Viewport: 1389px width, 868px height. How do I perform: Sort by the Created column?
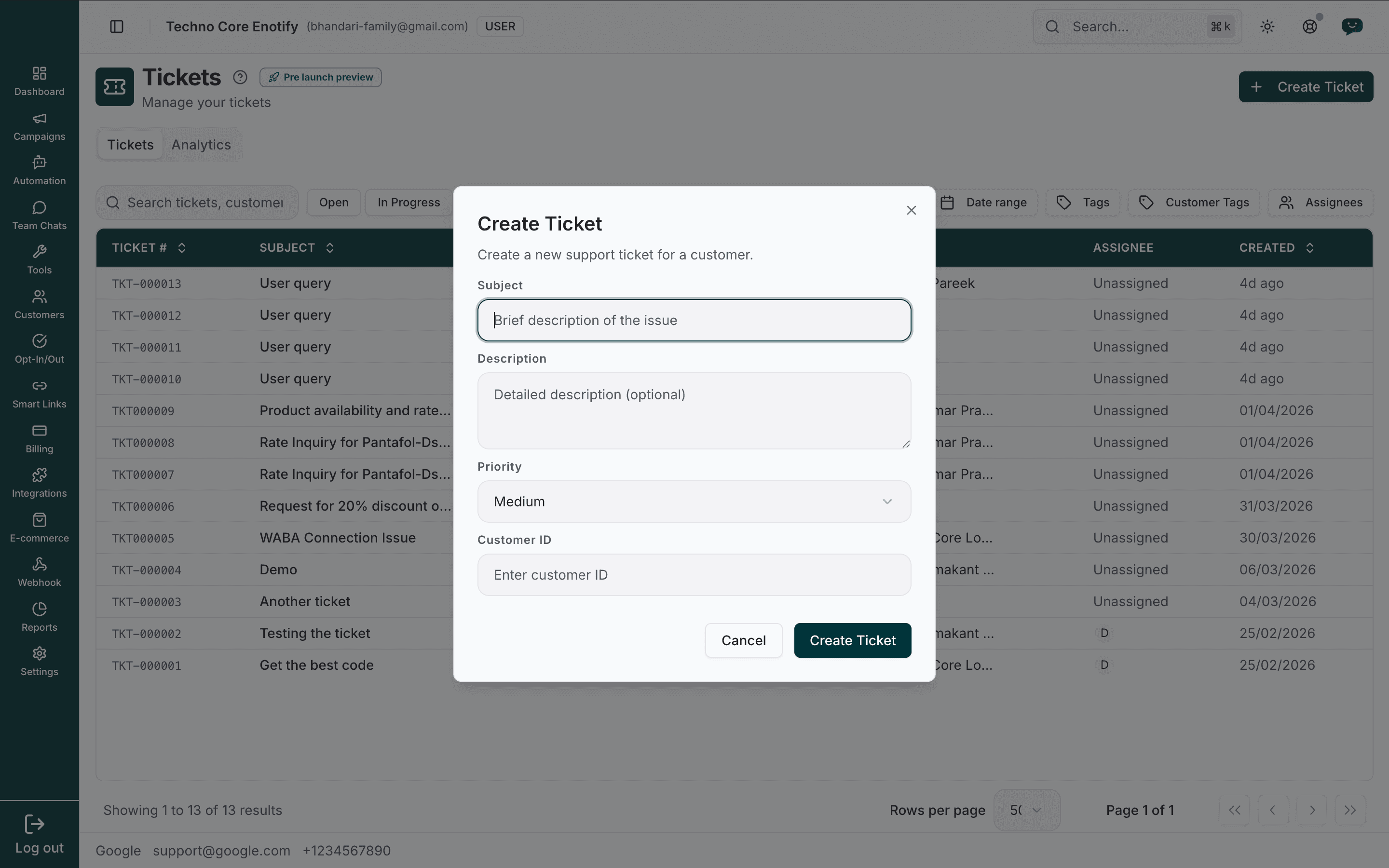pos(1277,247)
